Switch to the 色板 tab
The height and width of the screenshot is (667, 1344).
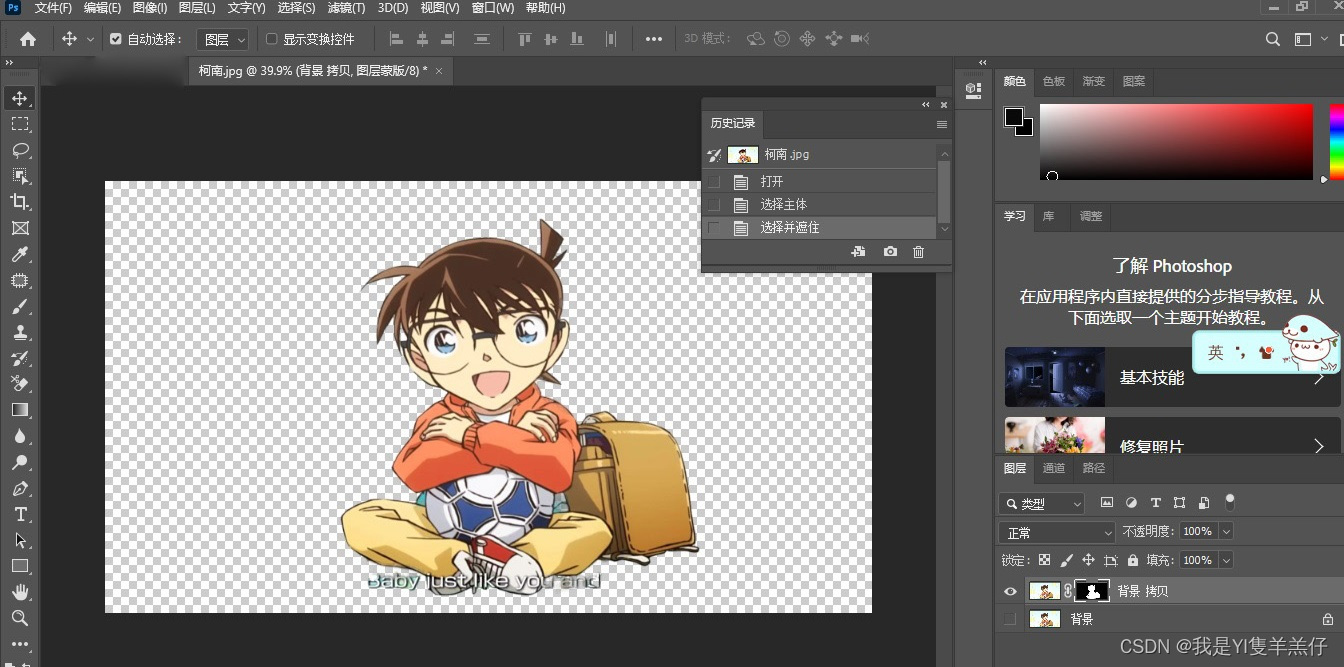click(1054, 81)
